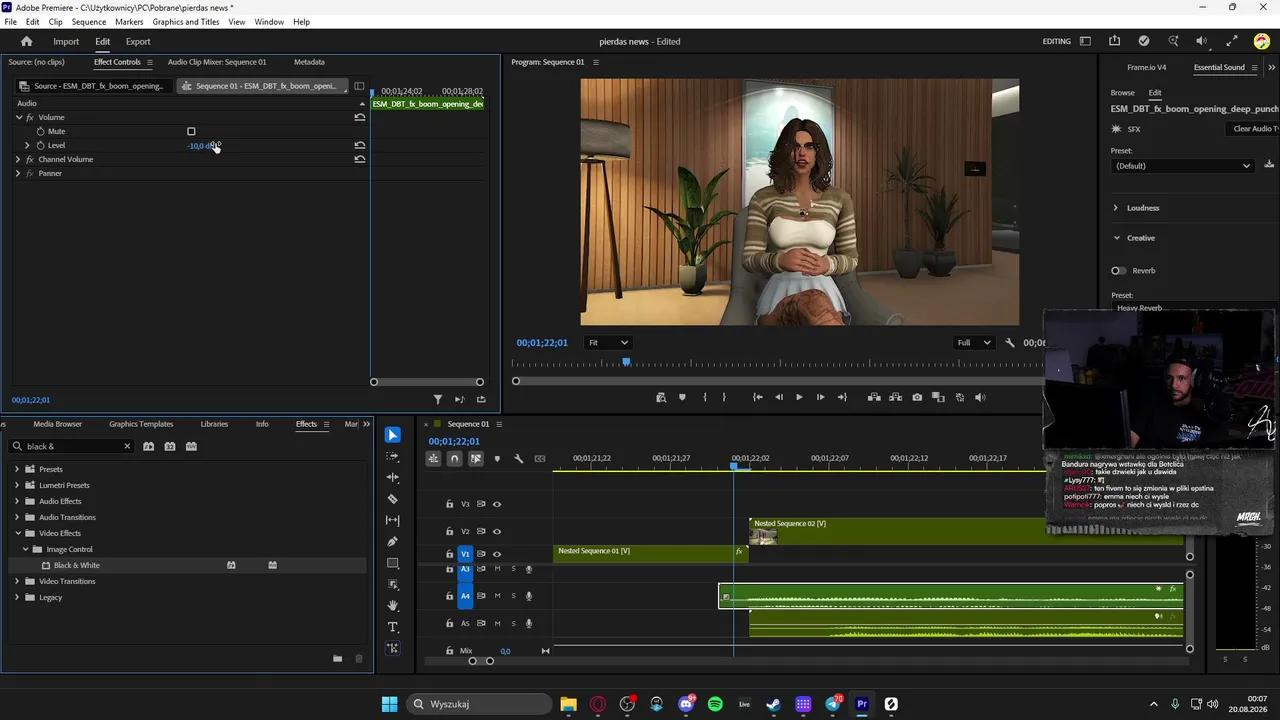
Task: Select the Type tool
Action: point(392,627)
